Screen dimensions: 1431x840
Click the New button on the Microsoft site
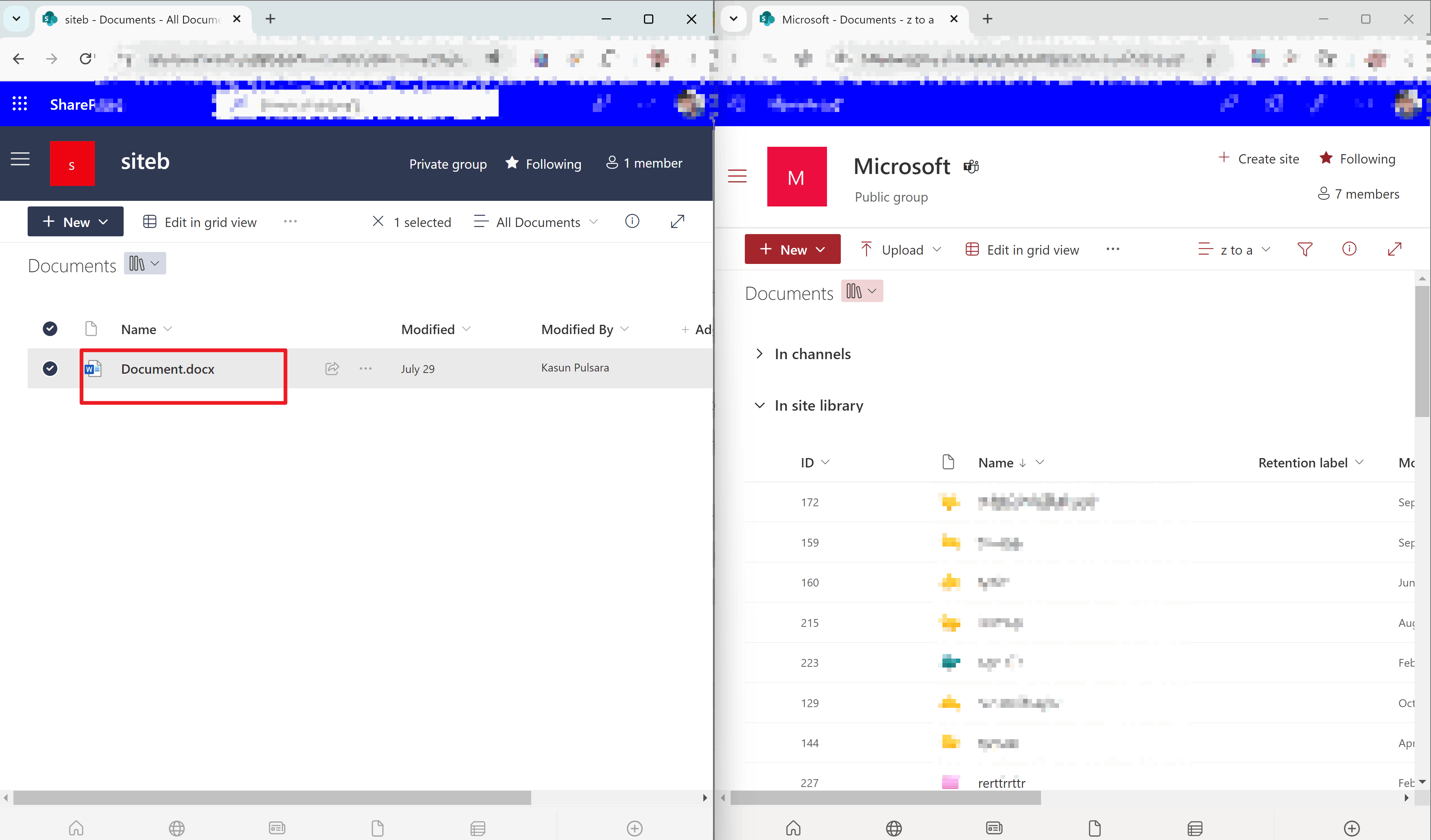point(792,249)
